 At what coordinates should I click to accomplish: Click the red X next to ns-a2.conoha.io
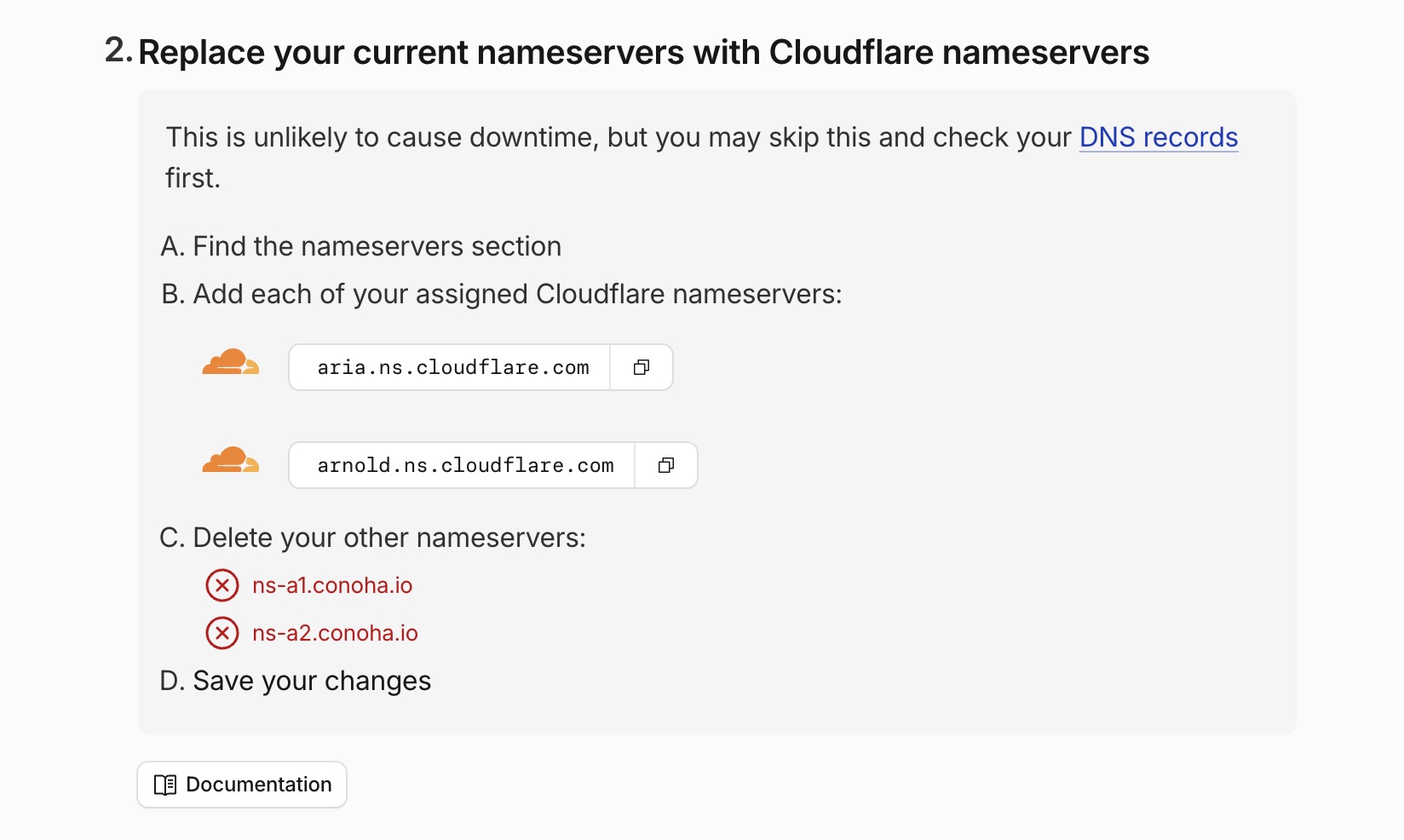coord(222,633)
